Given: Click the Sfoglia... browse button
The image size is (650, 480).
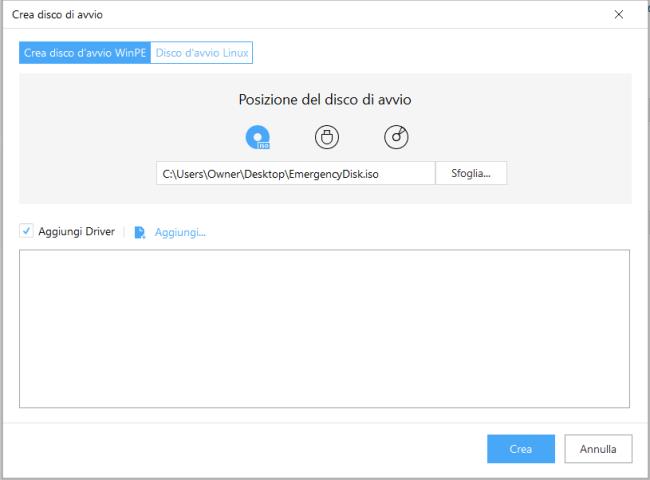Looking at the screenshot, I should tap(471, 173).
